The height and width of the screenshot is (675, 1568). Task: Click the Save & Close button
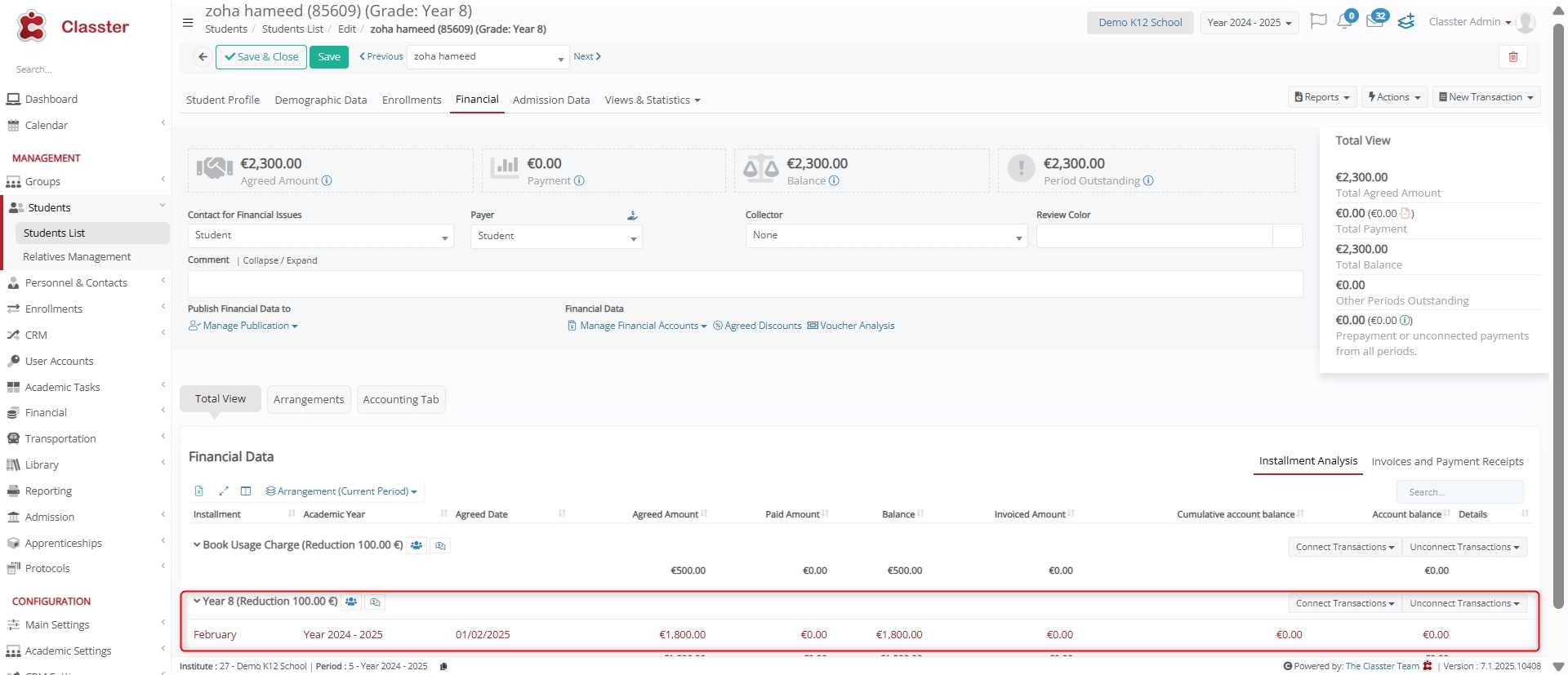point(261,57)
